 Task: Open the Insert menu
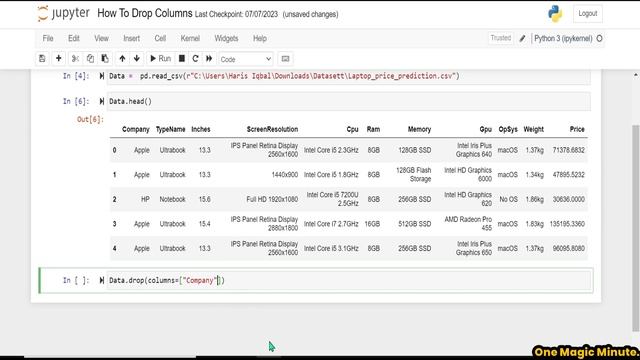131,38
